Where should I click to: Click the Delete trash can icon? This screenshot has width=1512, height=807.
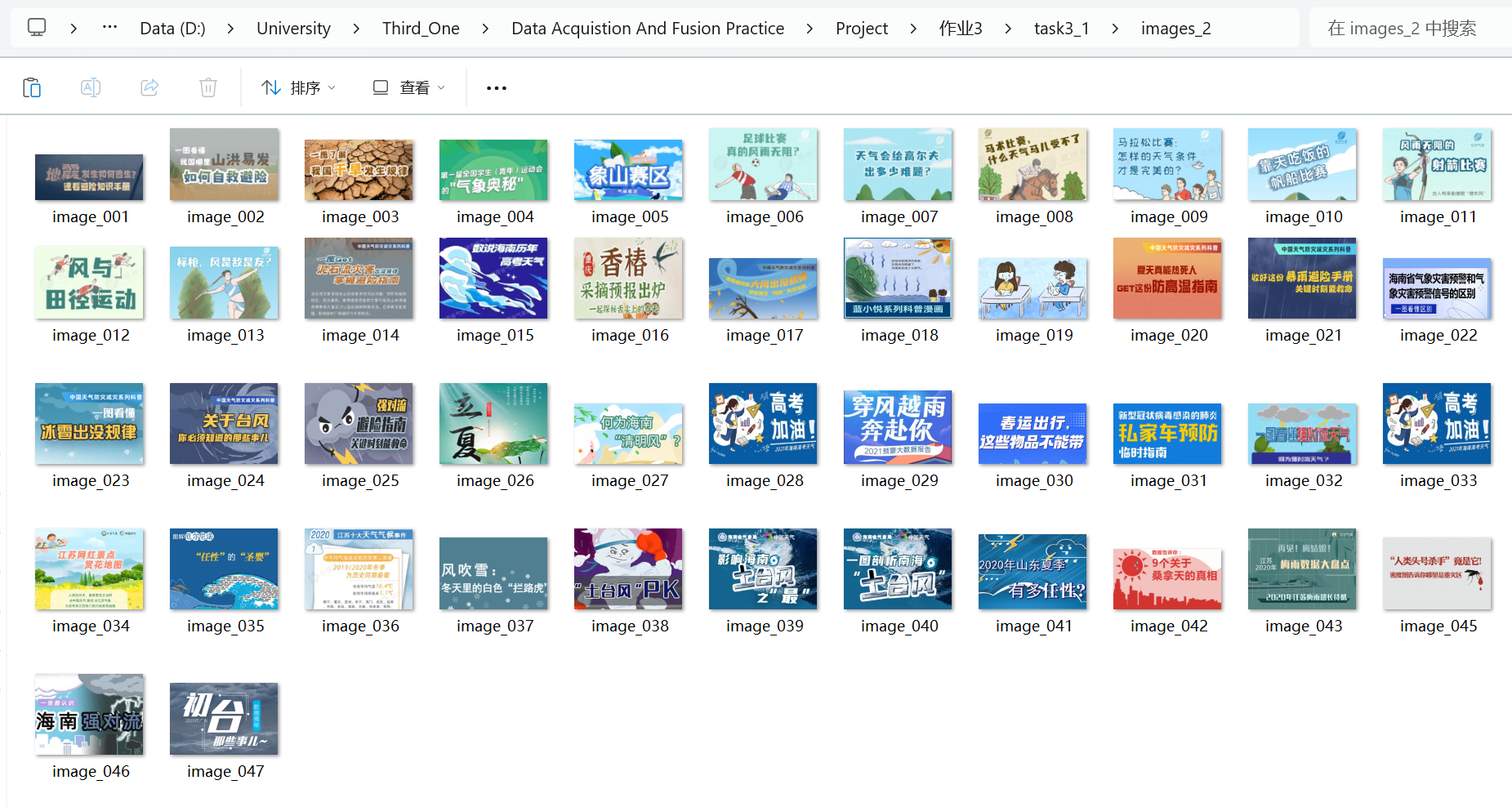click(x=208, y=87)
